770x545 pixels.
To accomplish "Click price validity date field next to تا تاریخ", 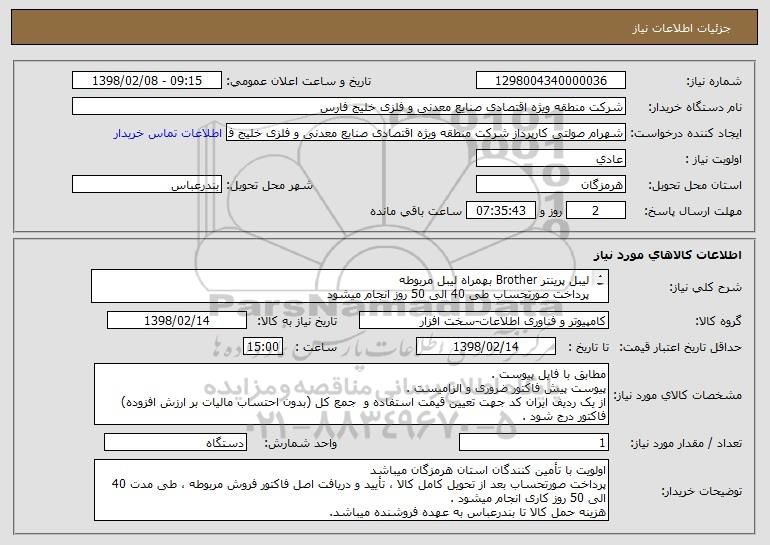I will 486,346.
